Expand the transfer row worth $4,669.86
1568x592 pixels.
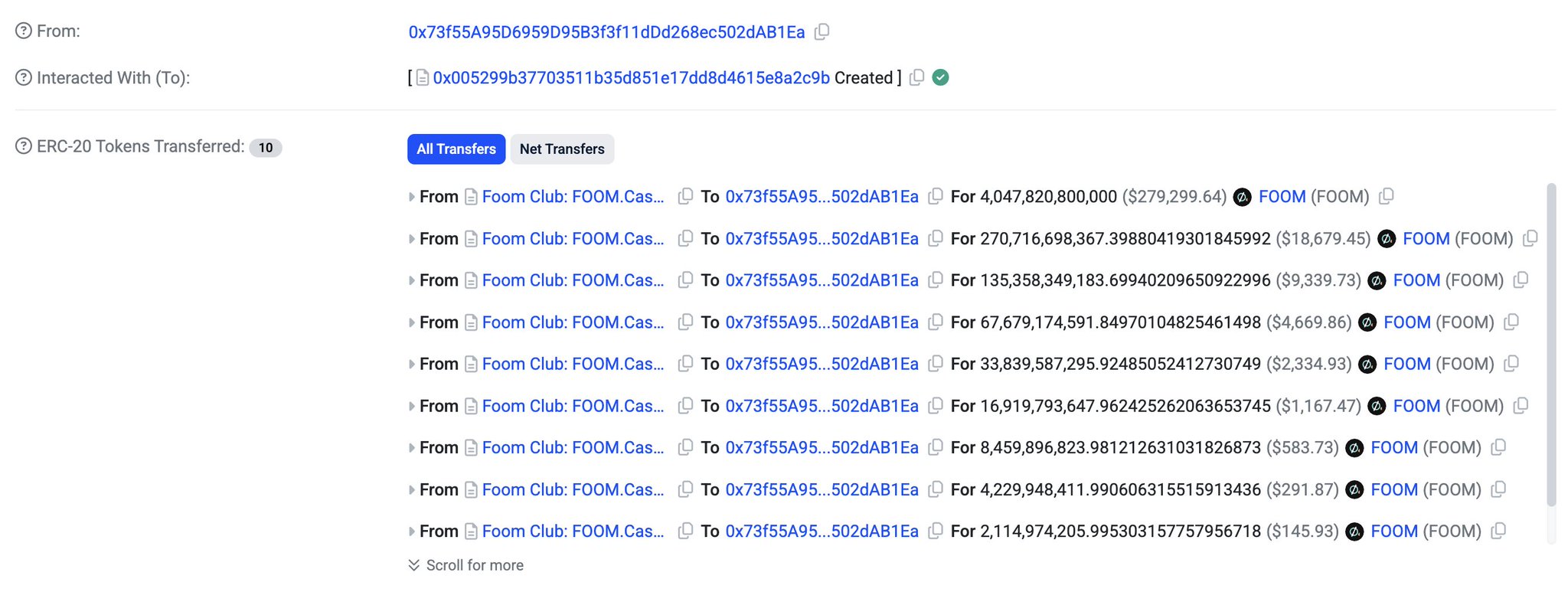412,322
